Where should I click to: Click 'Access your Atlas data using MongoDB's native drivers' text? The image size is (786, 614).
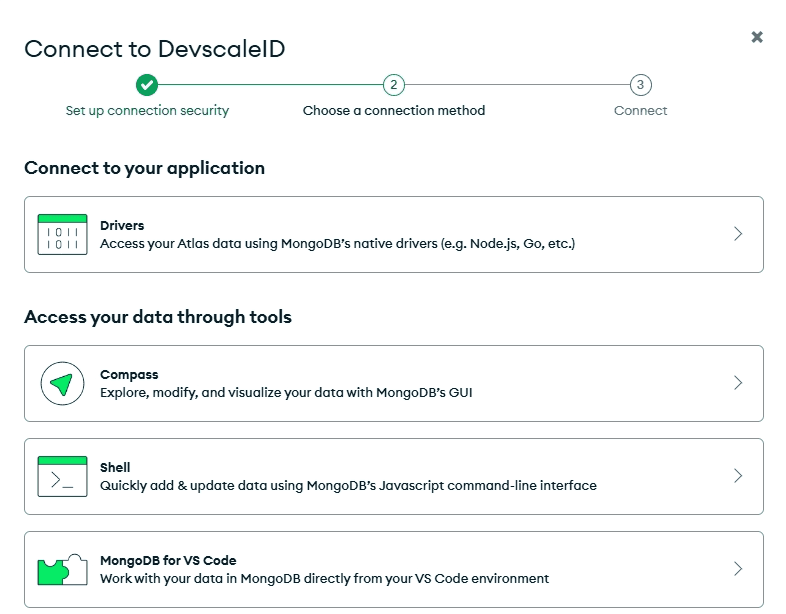337,244
